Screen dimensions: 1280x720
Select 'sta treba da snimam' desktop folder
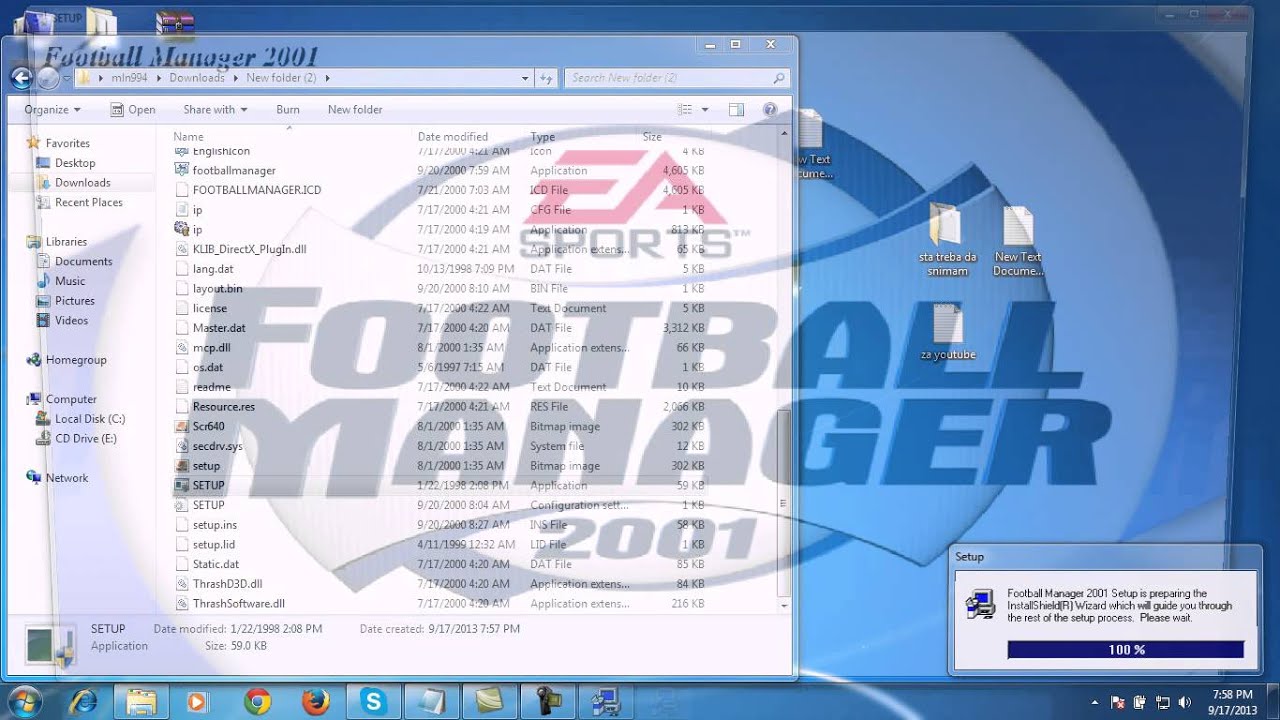(x=947, y=240)
